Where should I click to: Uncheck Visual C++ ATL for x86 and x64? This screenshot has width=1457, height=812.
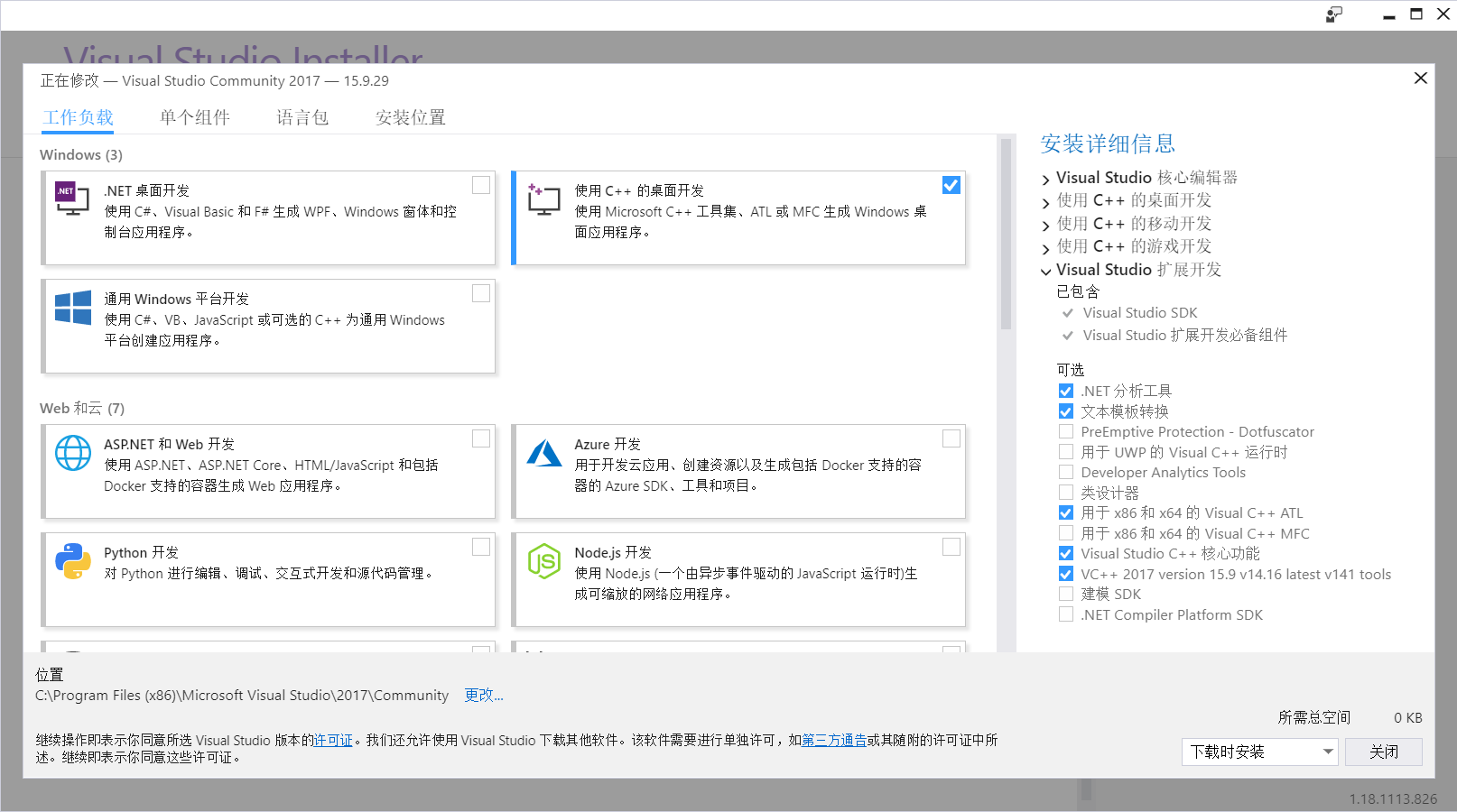click(1066, 512)
